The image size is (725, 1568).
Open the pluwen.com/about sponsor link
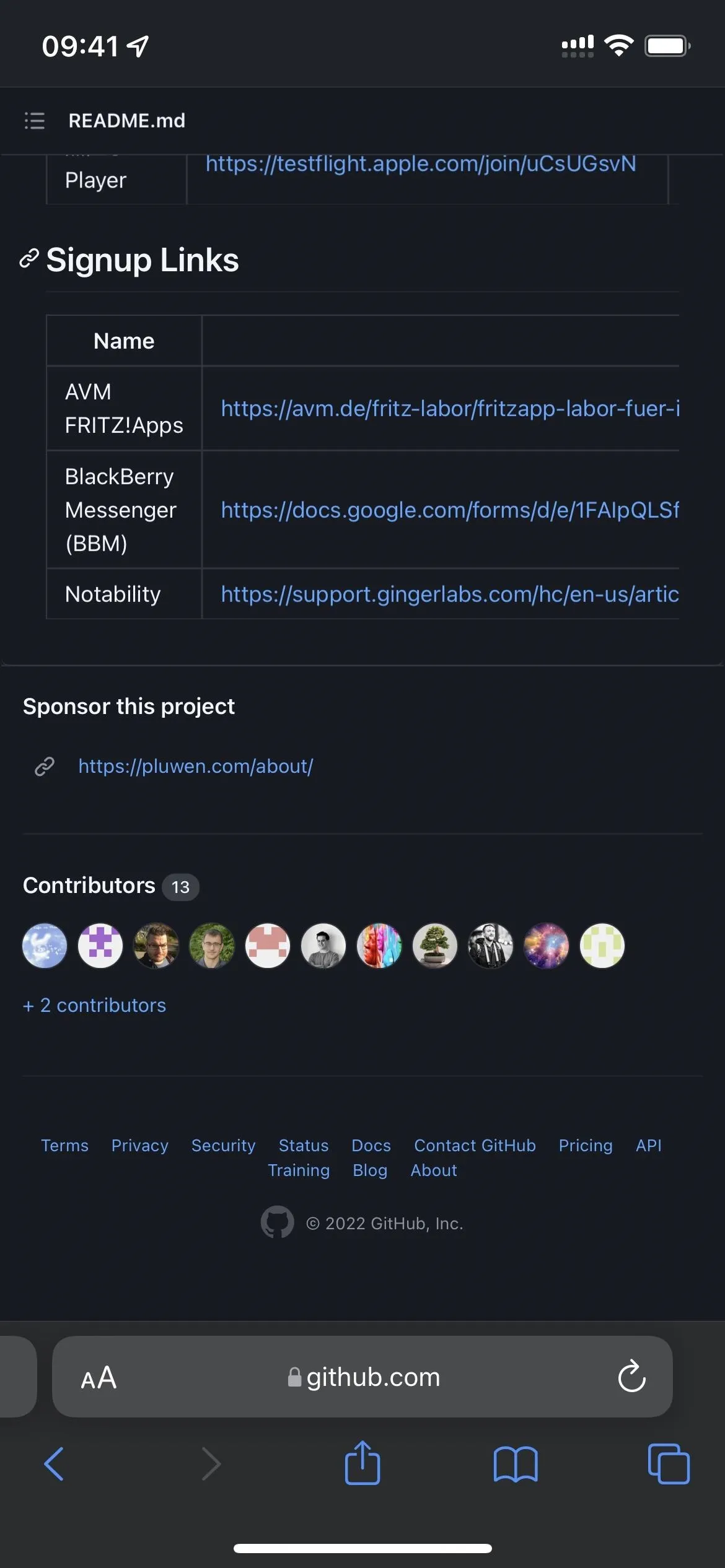(196, 766)
